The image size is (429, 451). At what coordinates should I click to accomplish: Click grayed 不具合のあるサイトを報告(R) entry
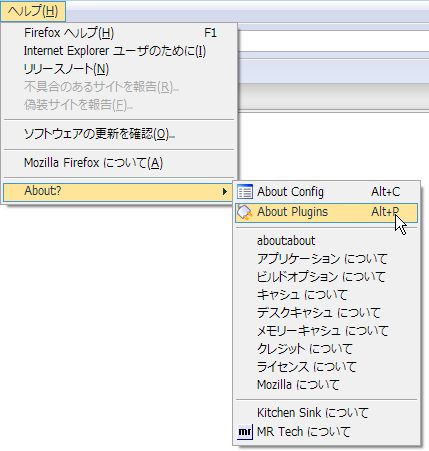[x=119, y=87]
